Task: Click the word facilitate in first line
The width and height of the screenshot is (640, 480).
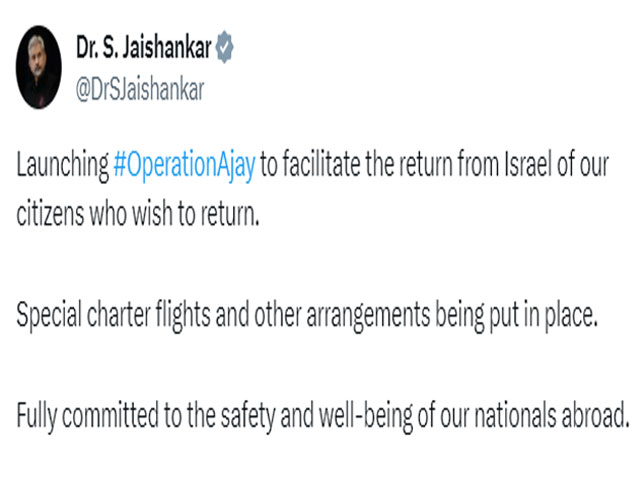Action: pyautogui.click(x=322, y=164)
